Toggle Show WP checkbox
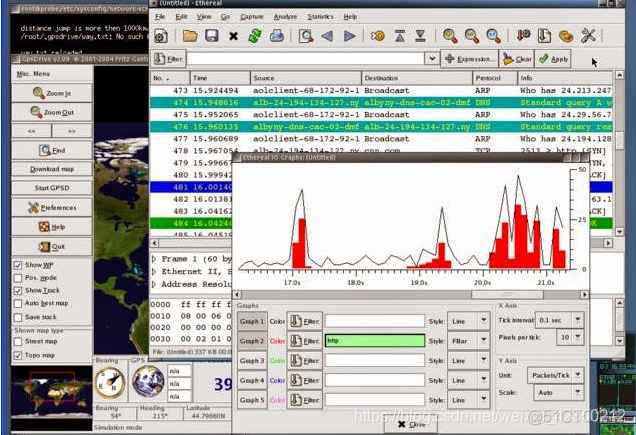The width and height of the screenshot is (636, 435). 18,265
